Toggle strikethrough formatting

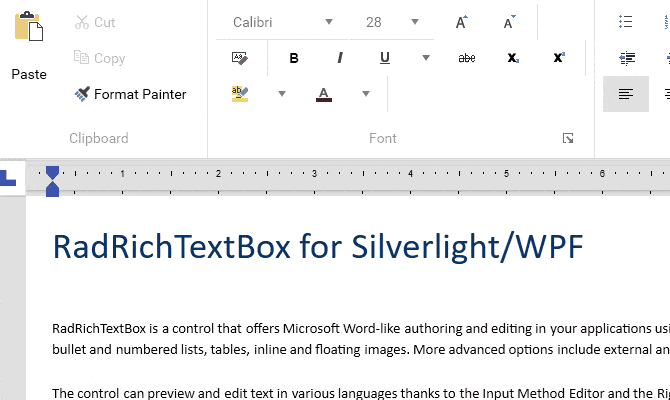point(467,58)
